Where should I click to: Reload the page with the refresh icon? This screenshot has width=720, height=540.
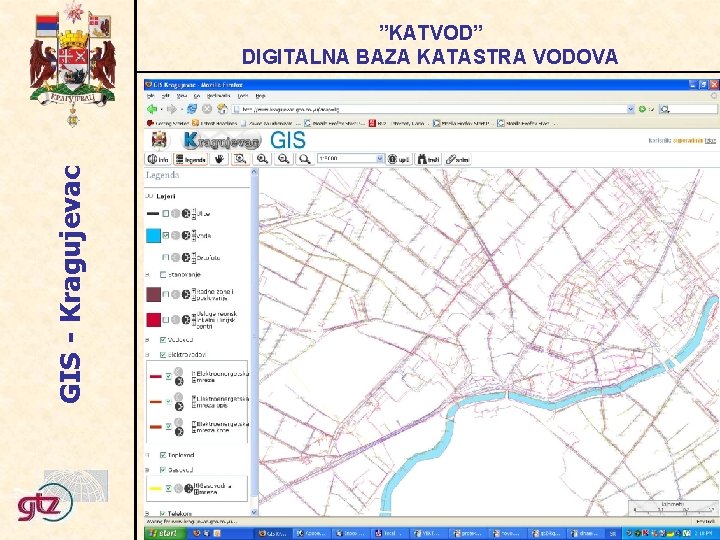192,109
